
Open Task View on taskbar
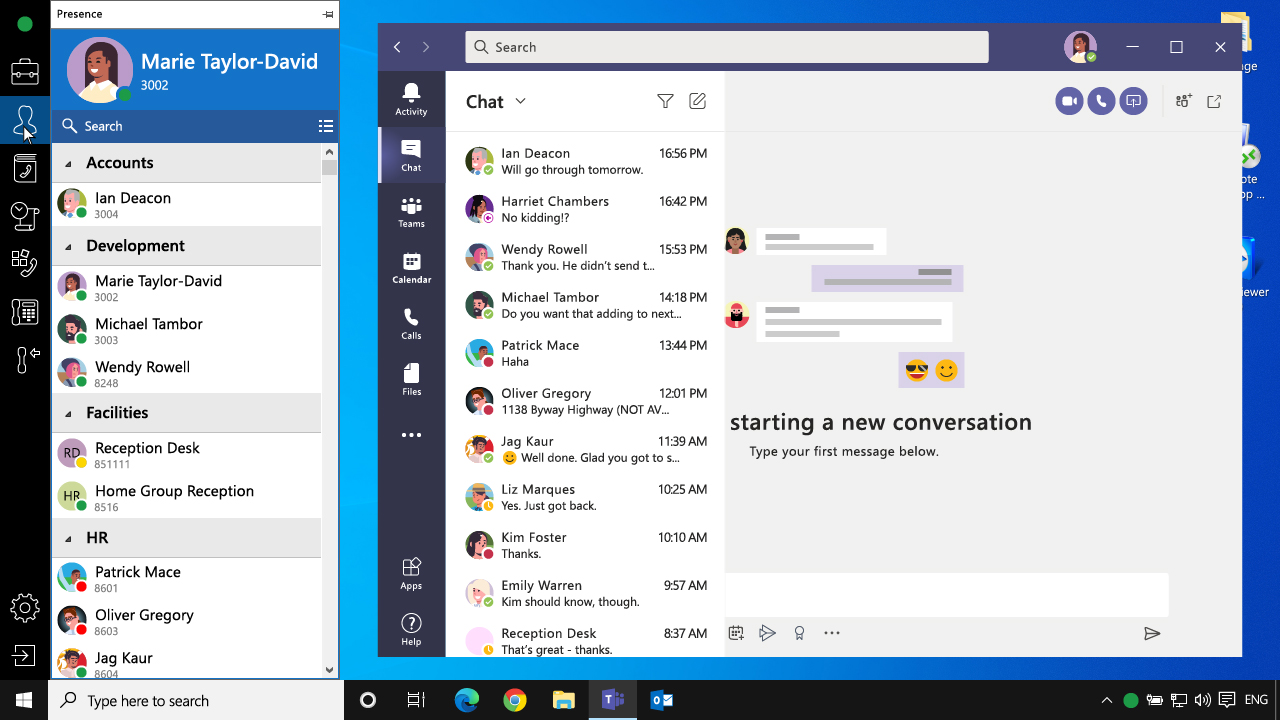point(416,700)
